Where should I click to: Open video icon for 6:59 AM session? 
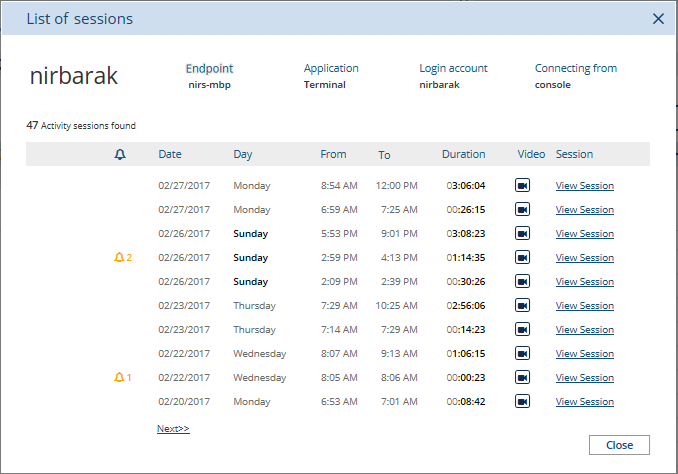click(x=522, y=210)
